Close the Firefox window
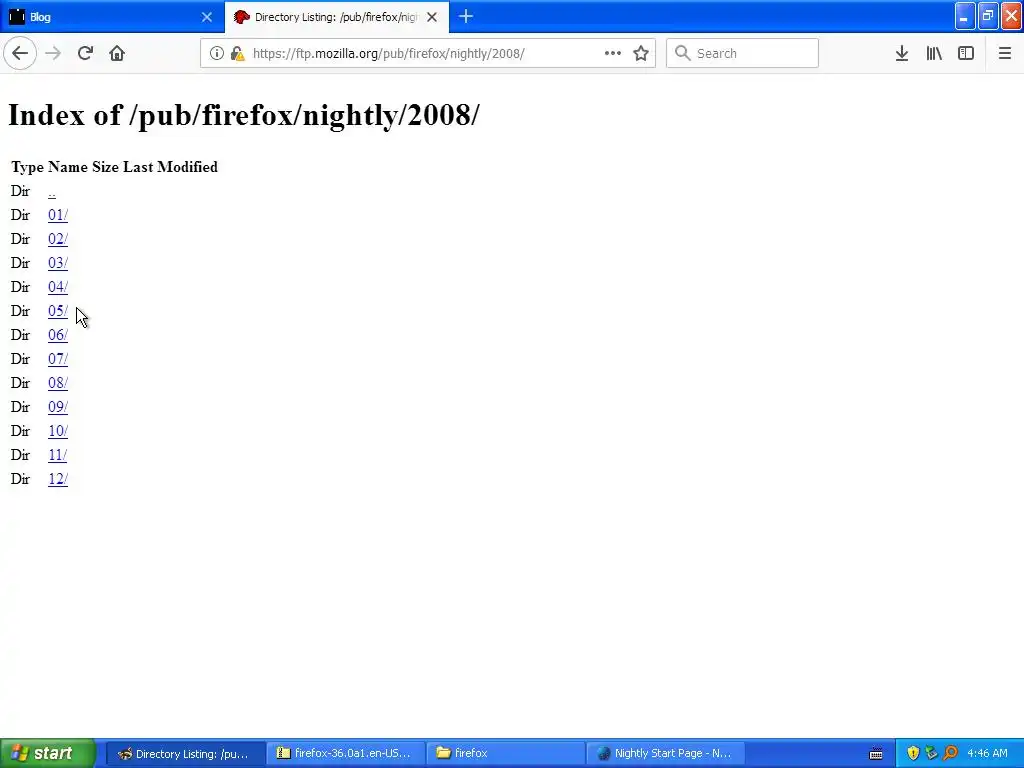Image resolution: width=1024 pixels, height=768 pixels. click(x=1012, y=17)
